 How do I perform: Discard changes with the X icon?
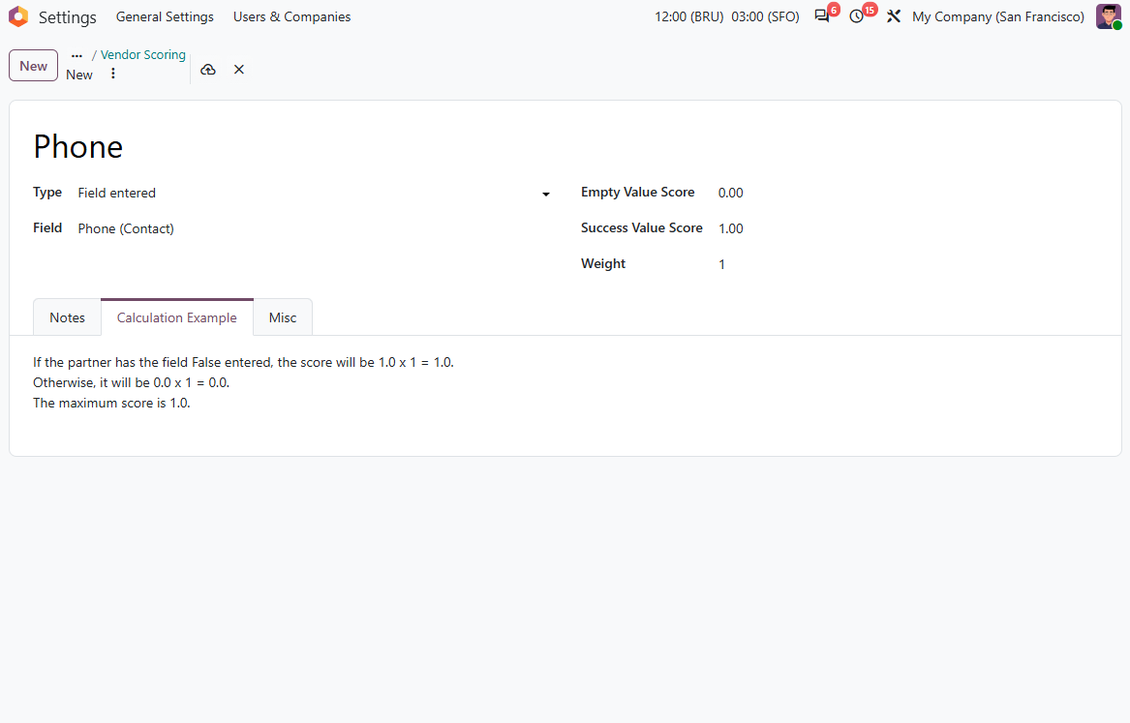[239, 70]
